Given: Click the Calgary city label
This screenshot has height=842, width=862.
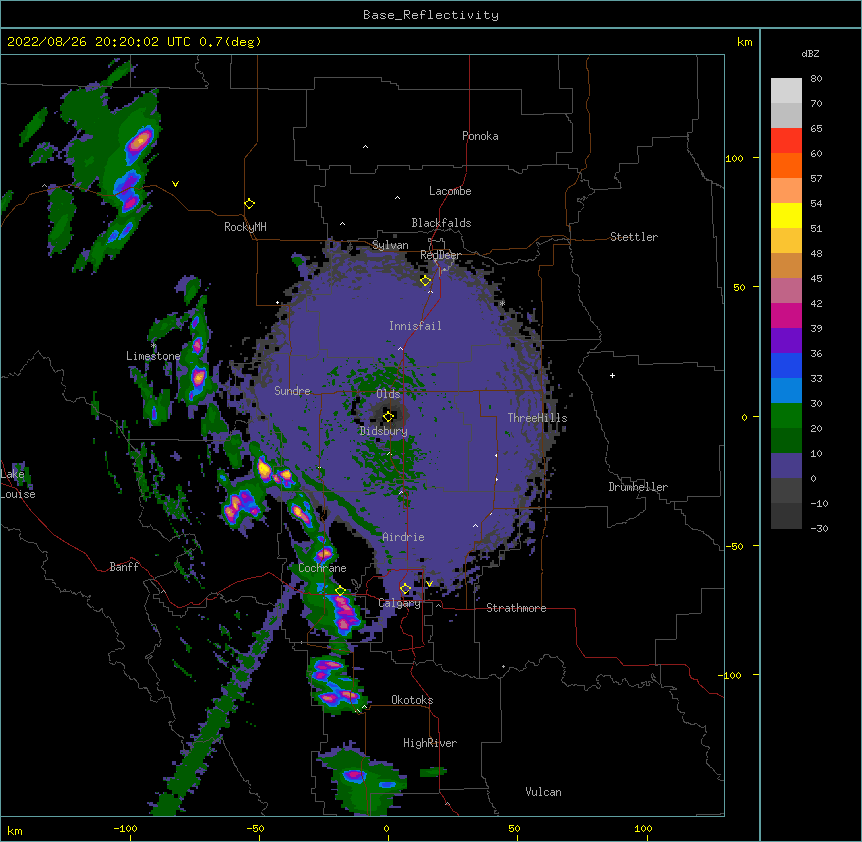Looking at the screenshot, I should point(400,603).
